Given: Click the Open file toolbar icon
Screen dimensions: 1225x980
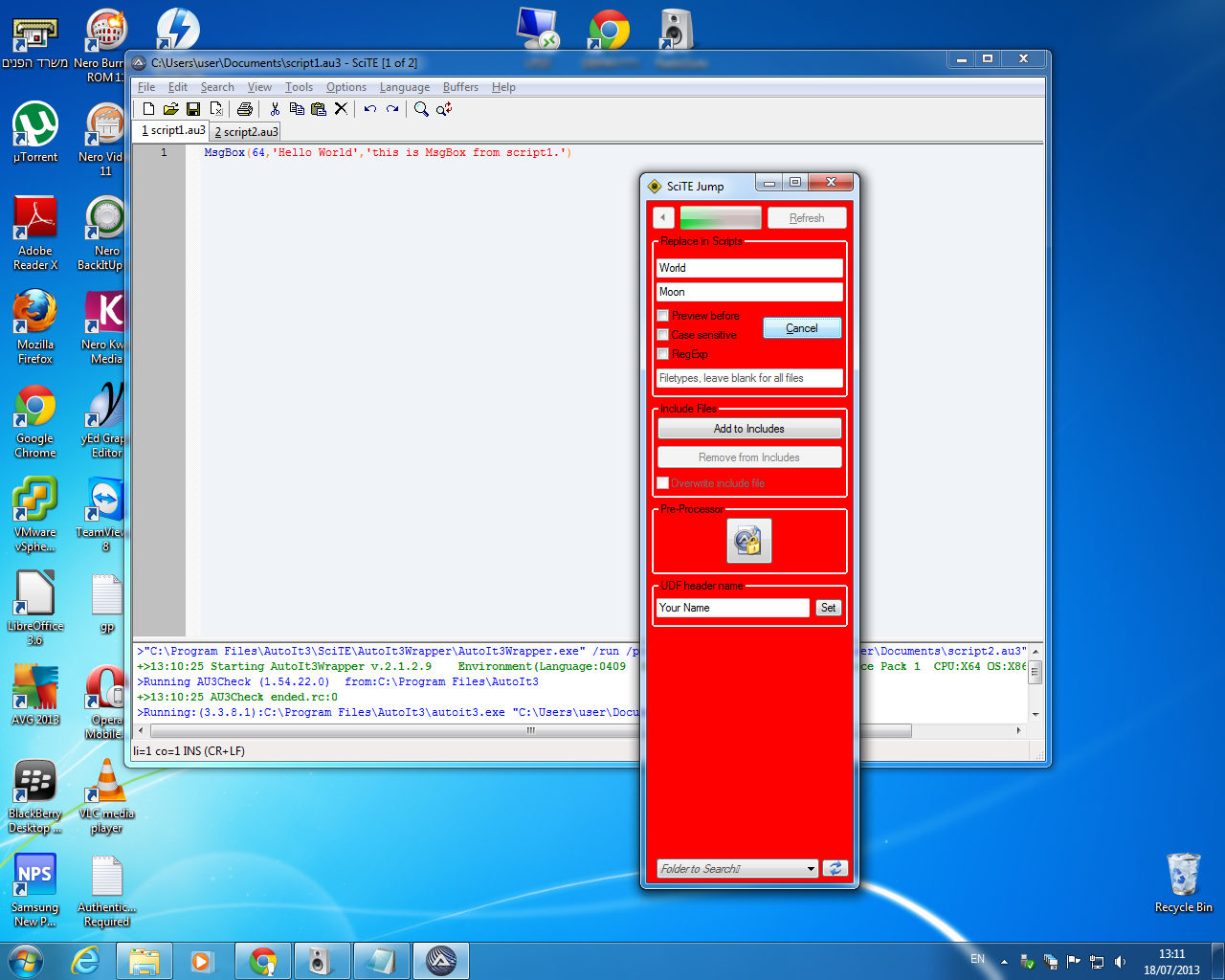Looking at the screenshot, I should pos(170,109).
